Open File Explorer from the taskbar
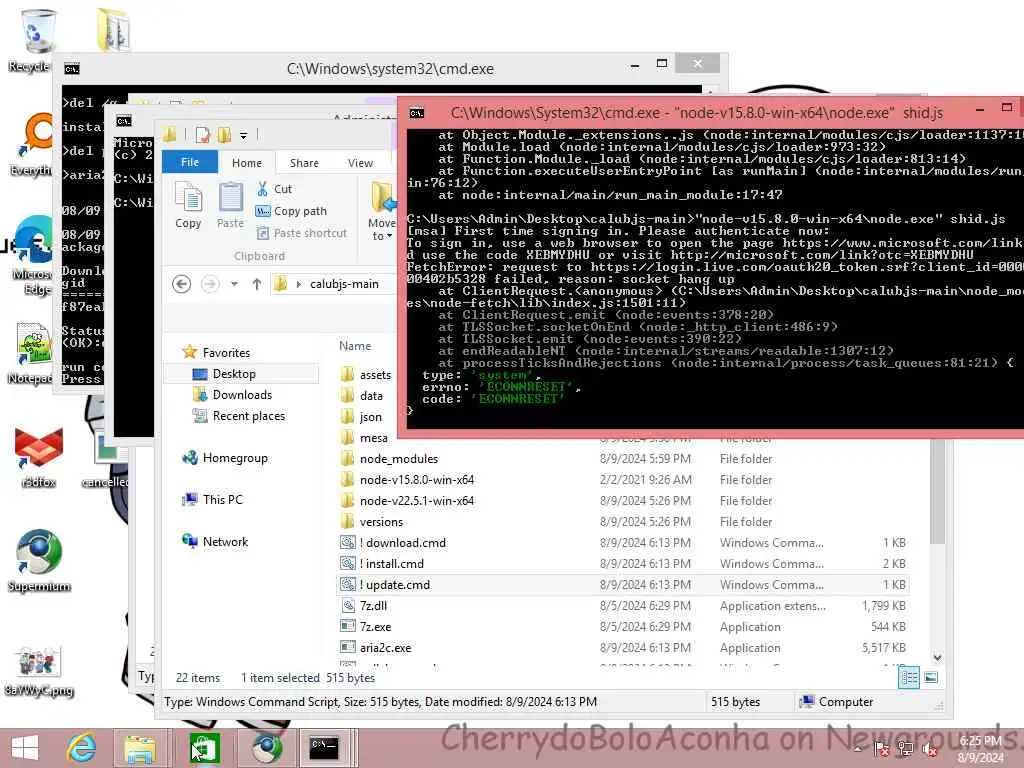The width and height of the screenshot is (1024, 768). tap(140, 748)
